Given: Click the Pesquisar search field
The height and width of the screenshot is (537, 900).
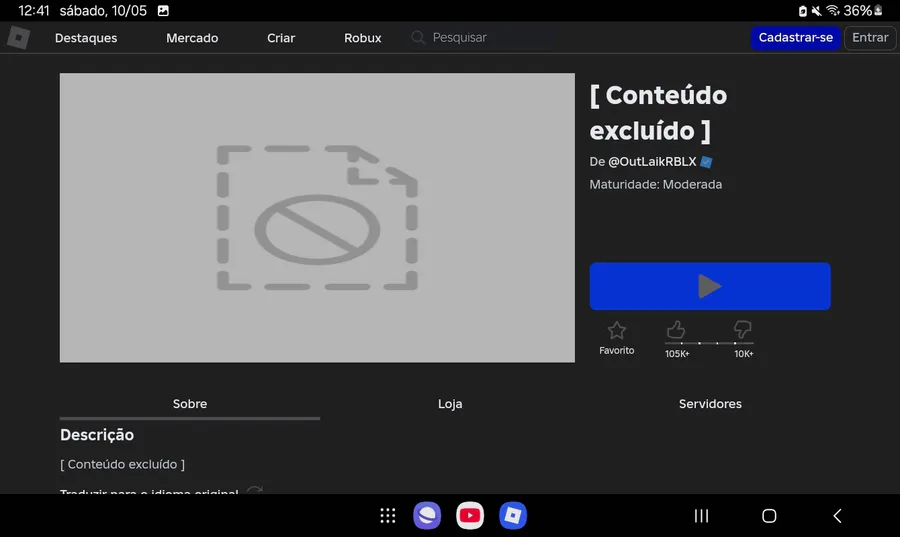Looking at the screenshot, I should (x=482, y=37).
